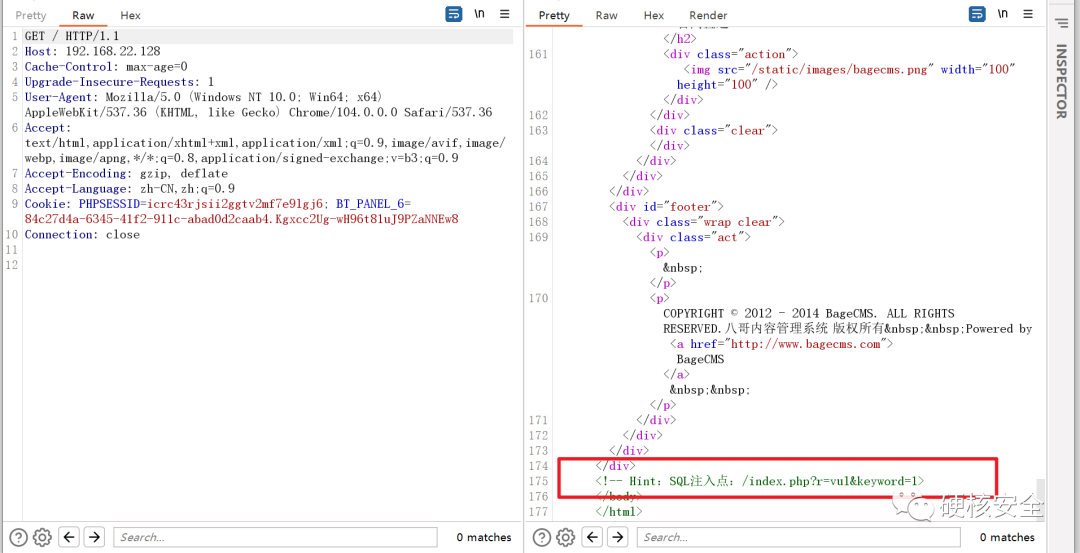Screen dimensions: 1080x553
Task: Click the Upgrade-Insecure-Requests header line
Action: [119, 82]
